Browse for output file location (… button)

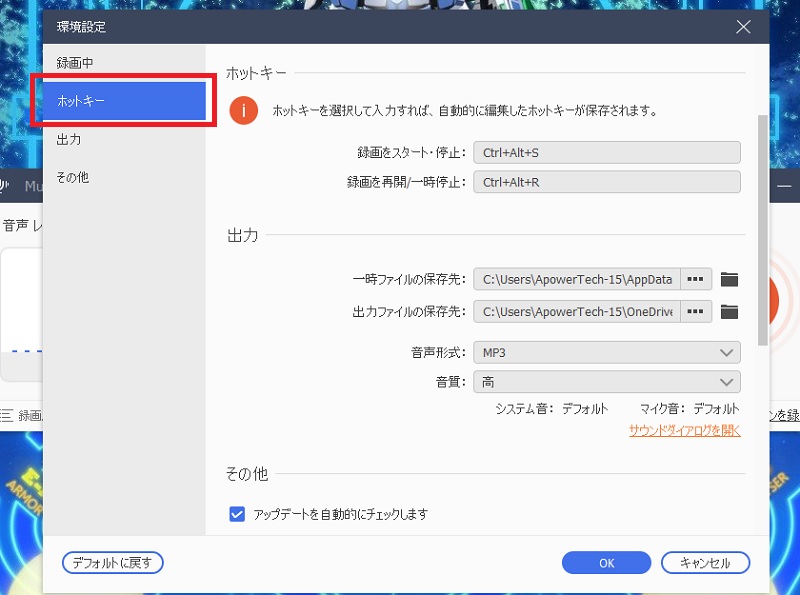695,311
